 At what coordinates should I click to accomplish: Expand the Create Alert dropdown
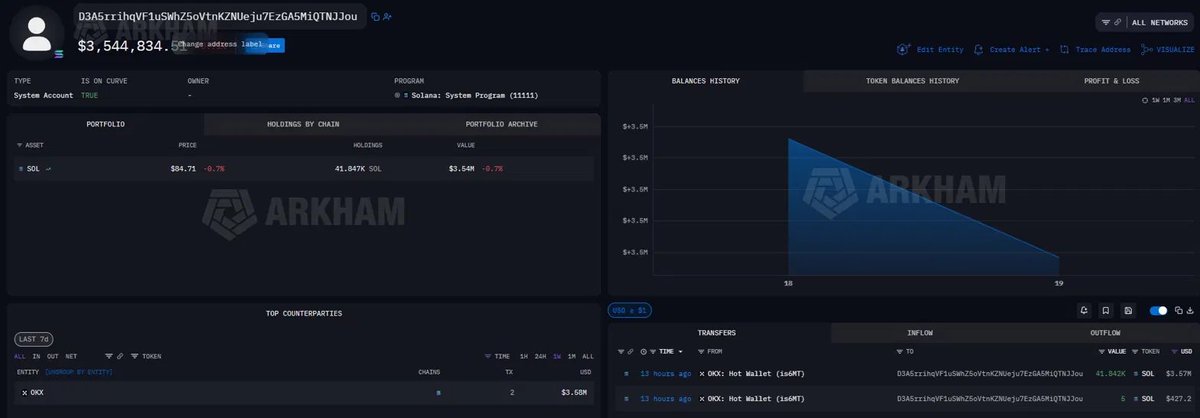1047,49
